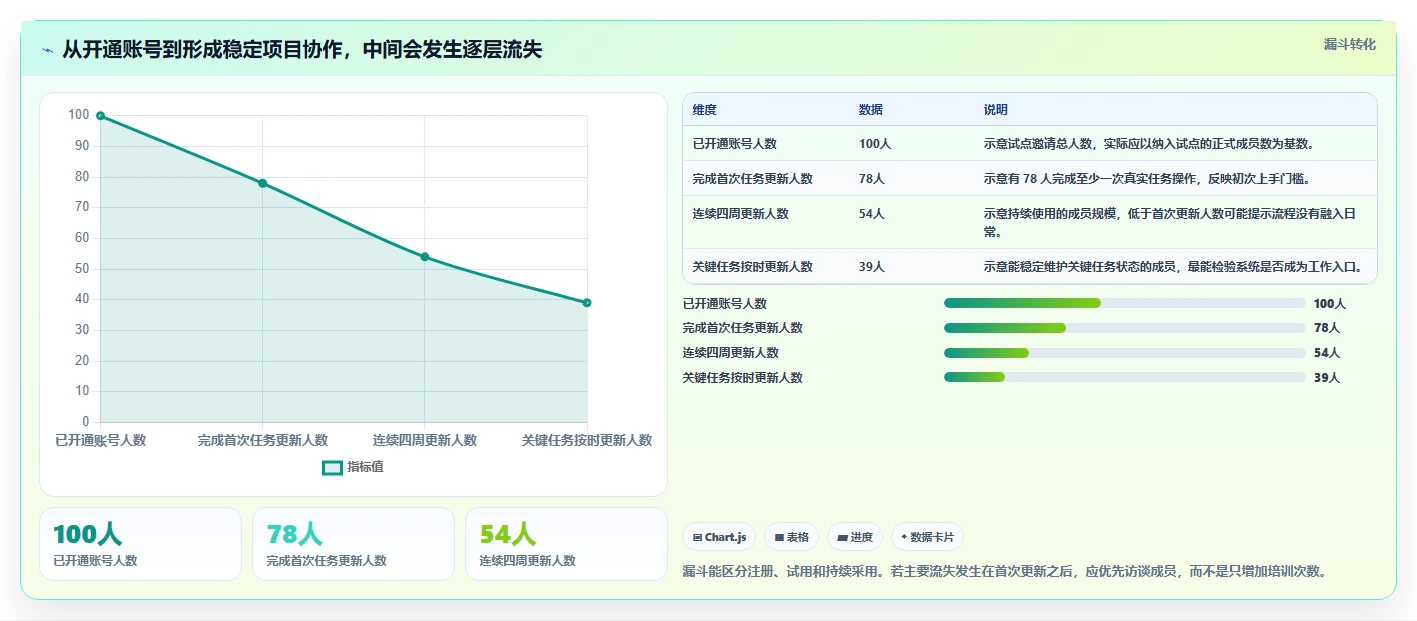Click the 关键任务按时更新人数 progress bar
Image resolution: width=1417 pixels, height=621 pixels.
pyautogui.click(x=1125, y=377)
